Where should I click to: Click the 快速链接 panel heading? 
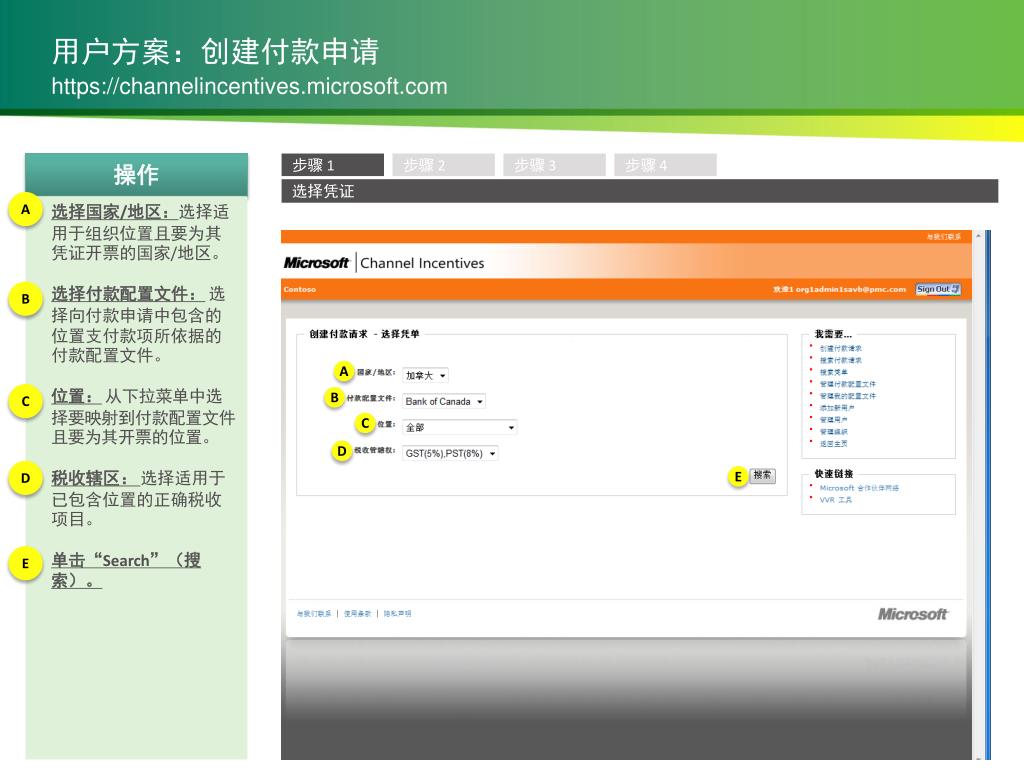[833, 473]
